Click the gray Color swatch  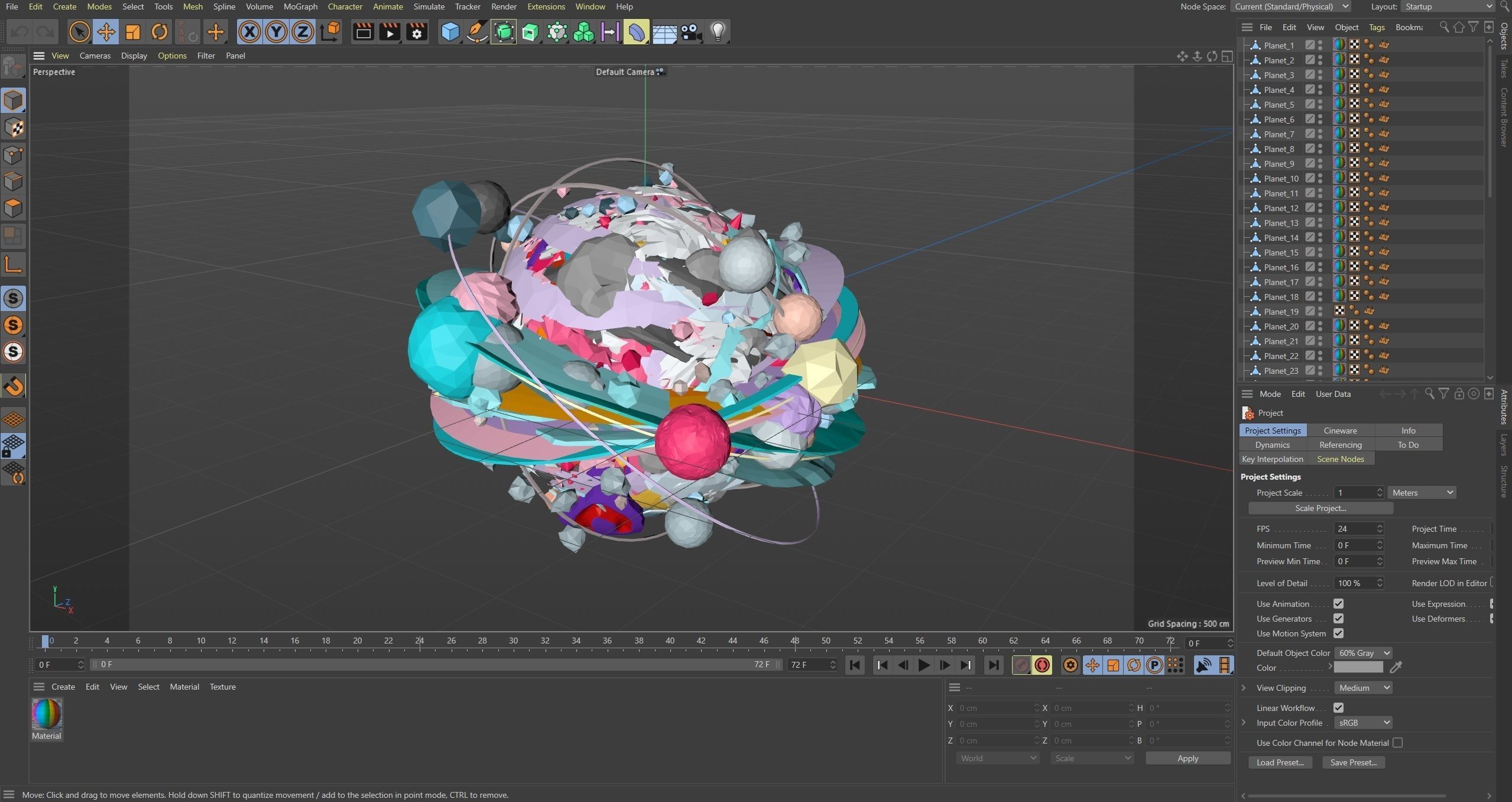pos(1358,668)
